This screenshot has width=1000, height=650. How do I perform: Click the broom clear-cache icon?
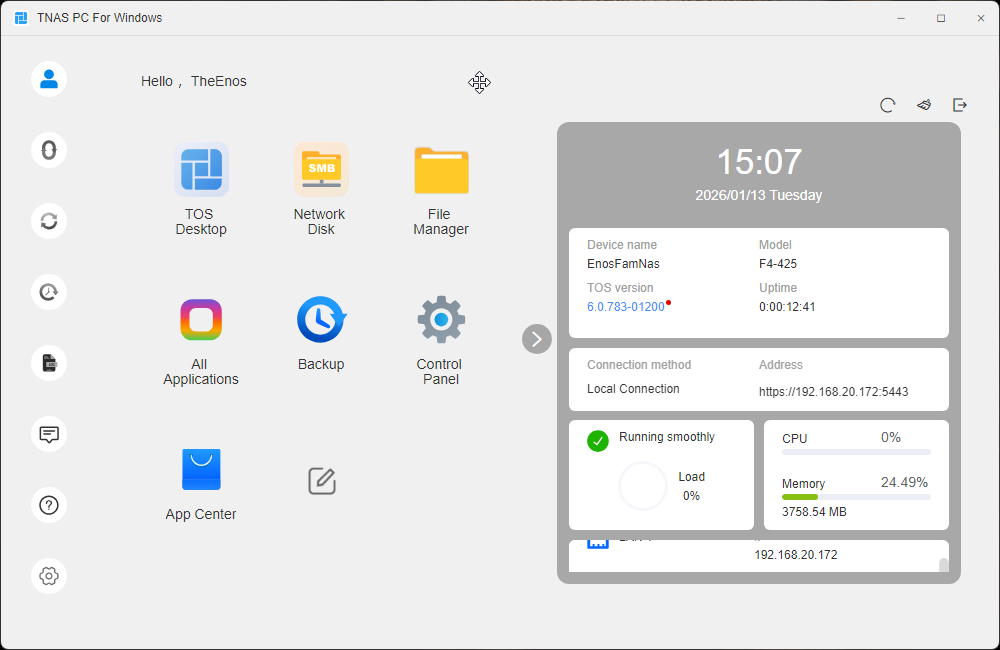[924, 105]
